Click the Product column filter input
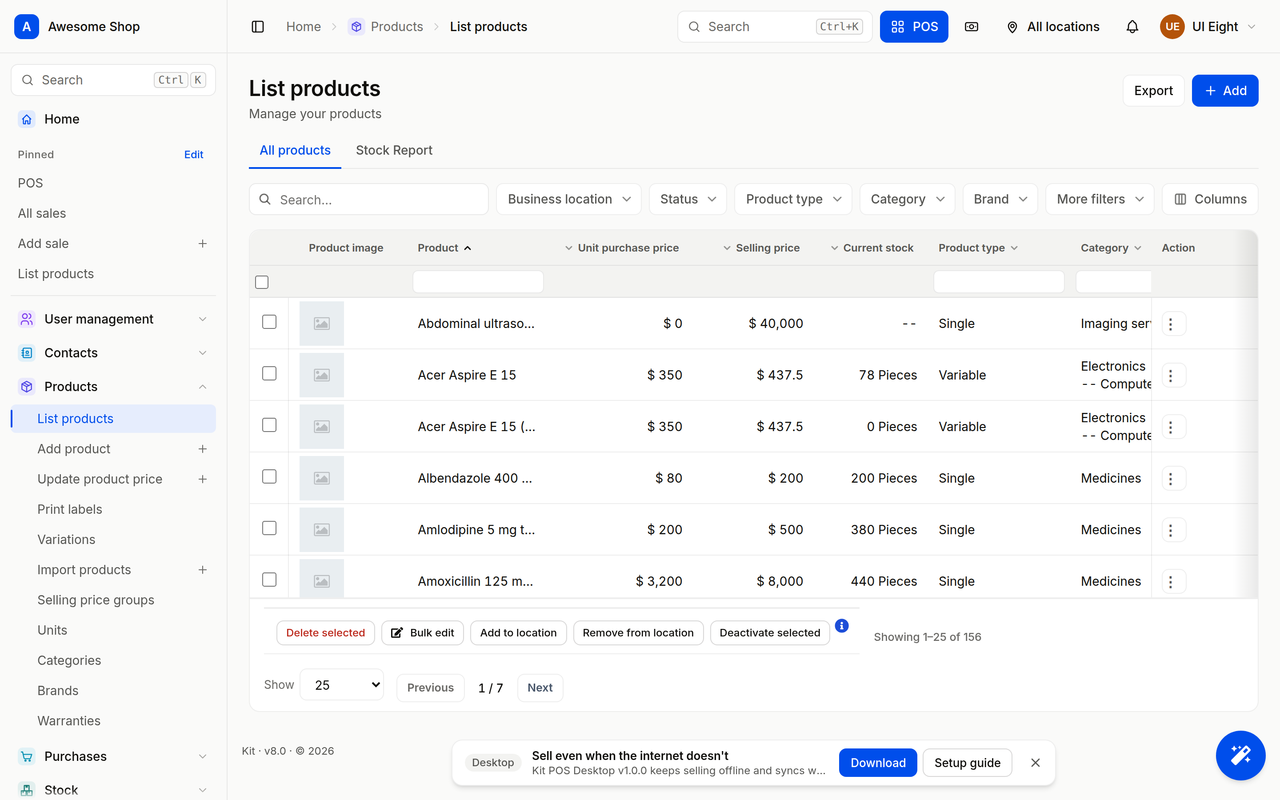The width and height of the screenshot is (1280, 800). pyautogui.click(x=478, y=282)
